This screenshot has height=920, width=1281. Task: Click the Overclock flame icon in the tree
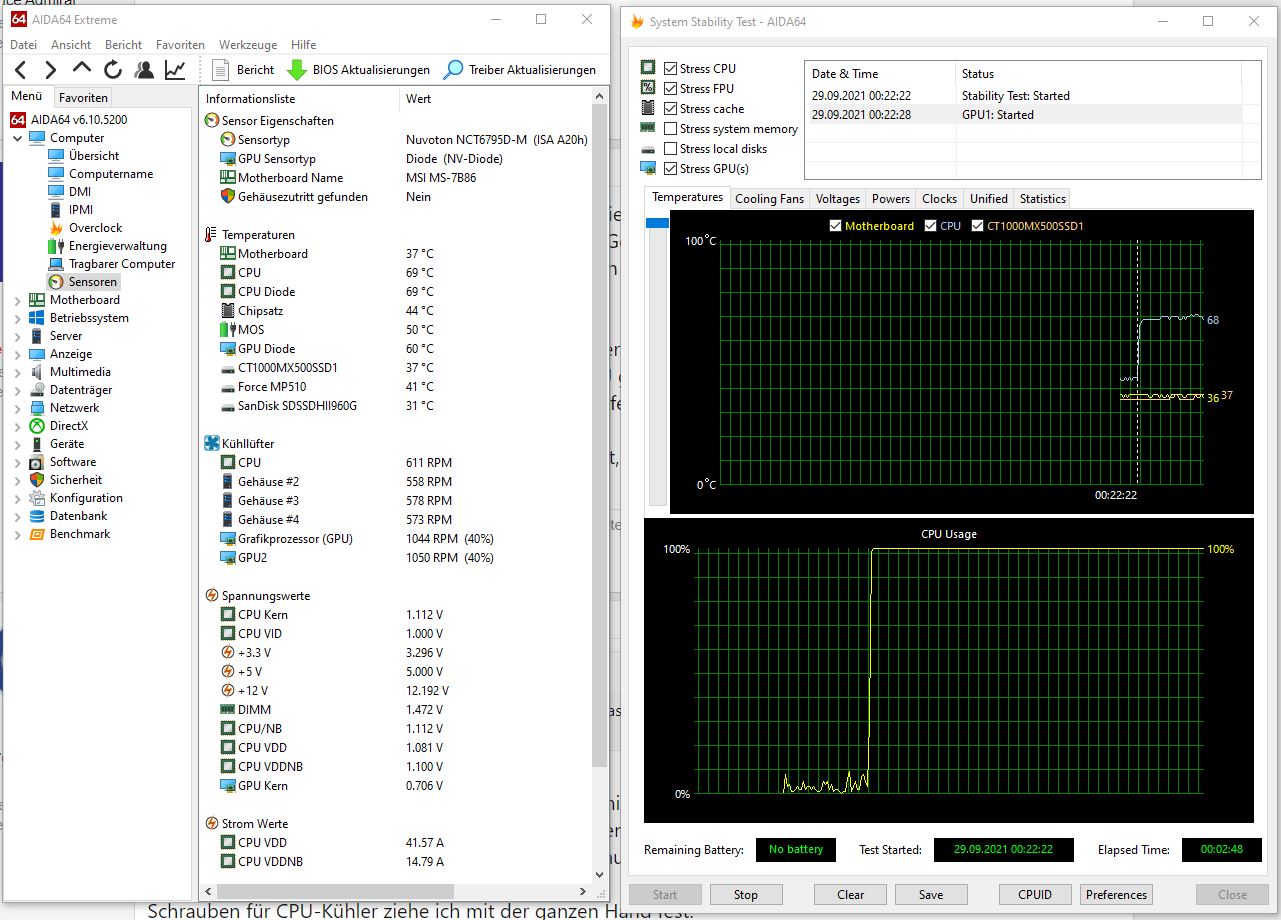point(56,228)
